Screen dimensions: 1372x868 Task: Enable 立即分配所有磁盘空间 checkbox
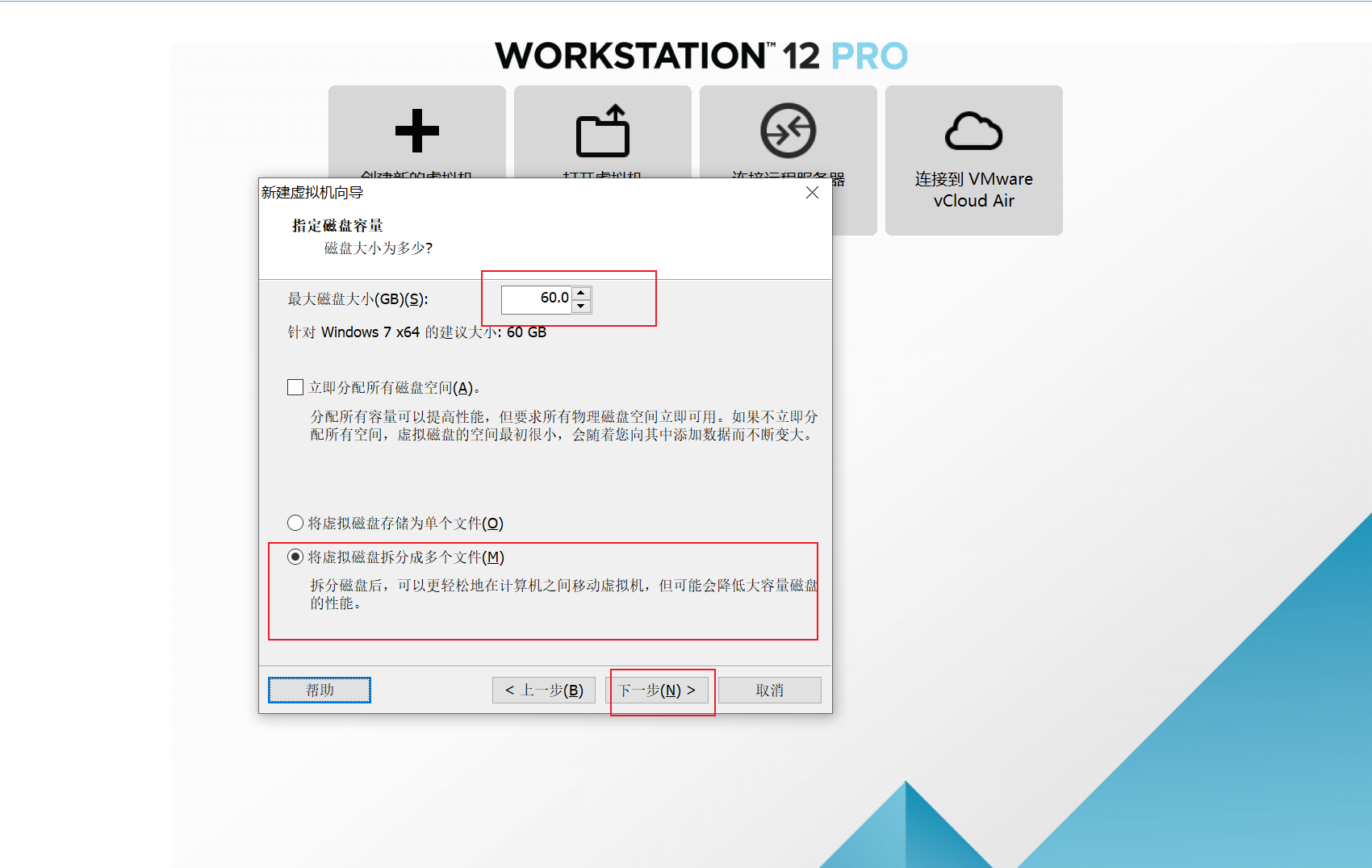pos(295,387)
